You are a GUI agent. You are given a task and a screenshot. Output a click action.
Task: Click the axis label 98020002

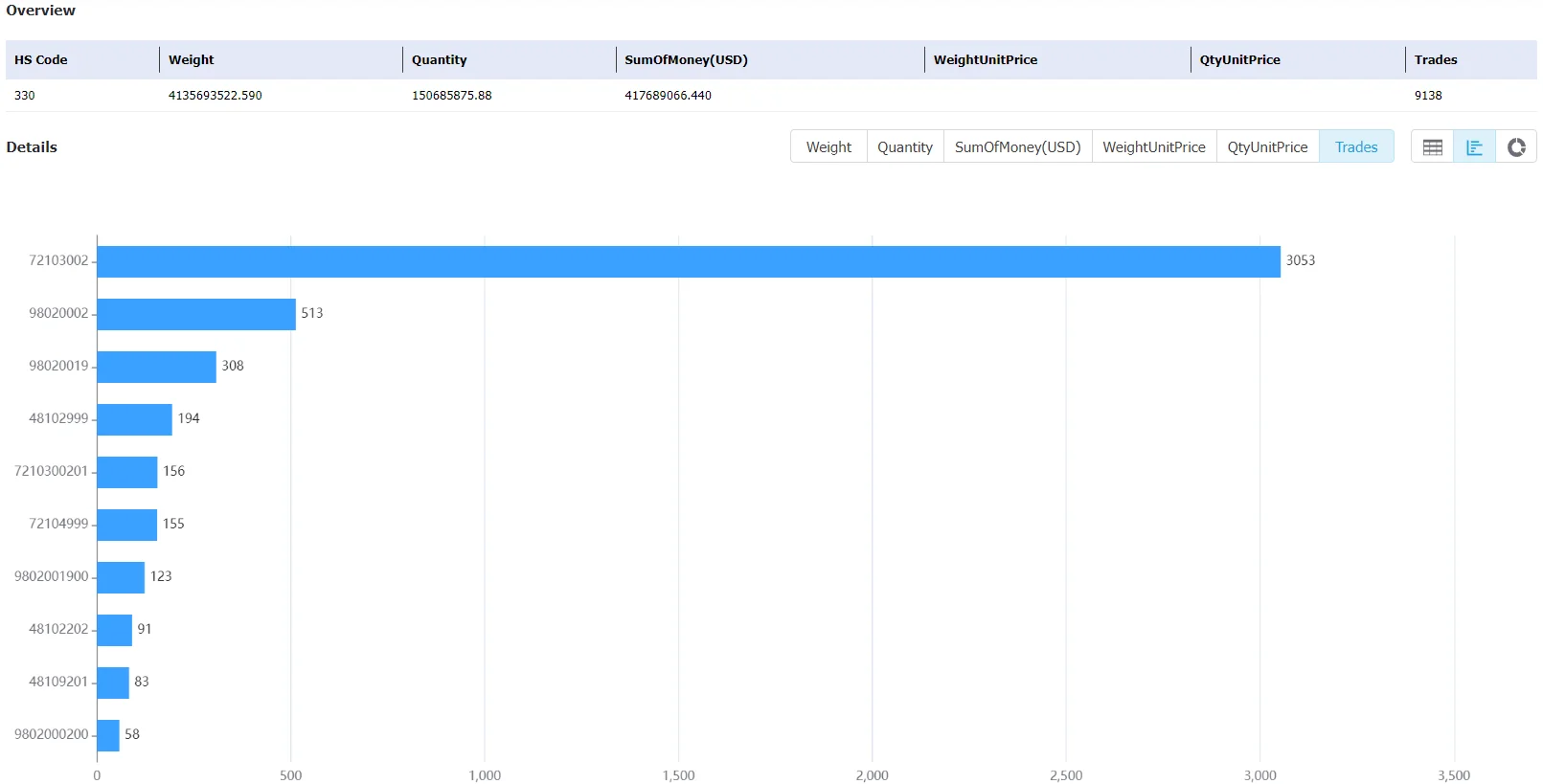pos(58,313)
